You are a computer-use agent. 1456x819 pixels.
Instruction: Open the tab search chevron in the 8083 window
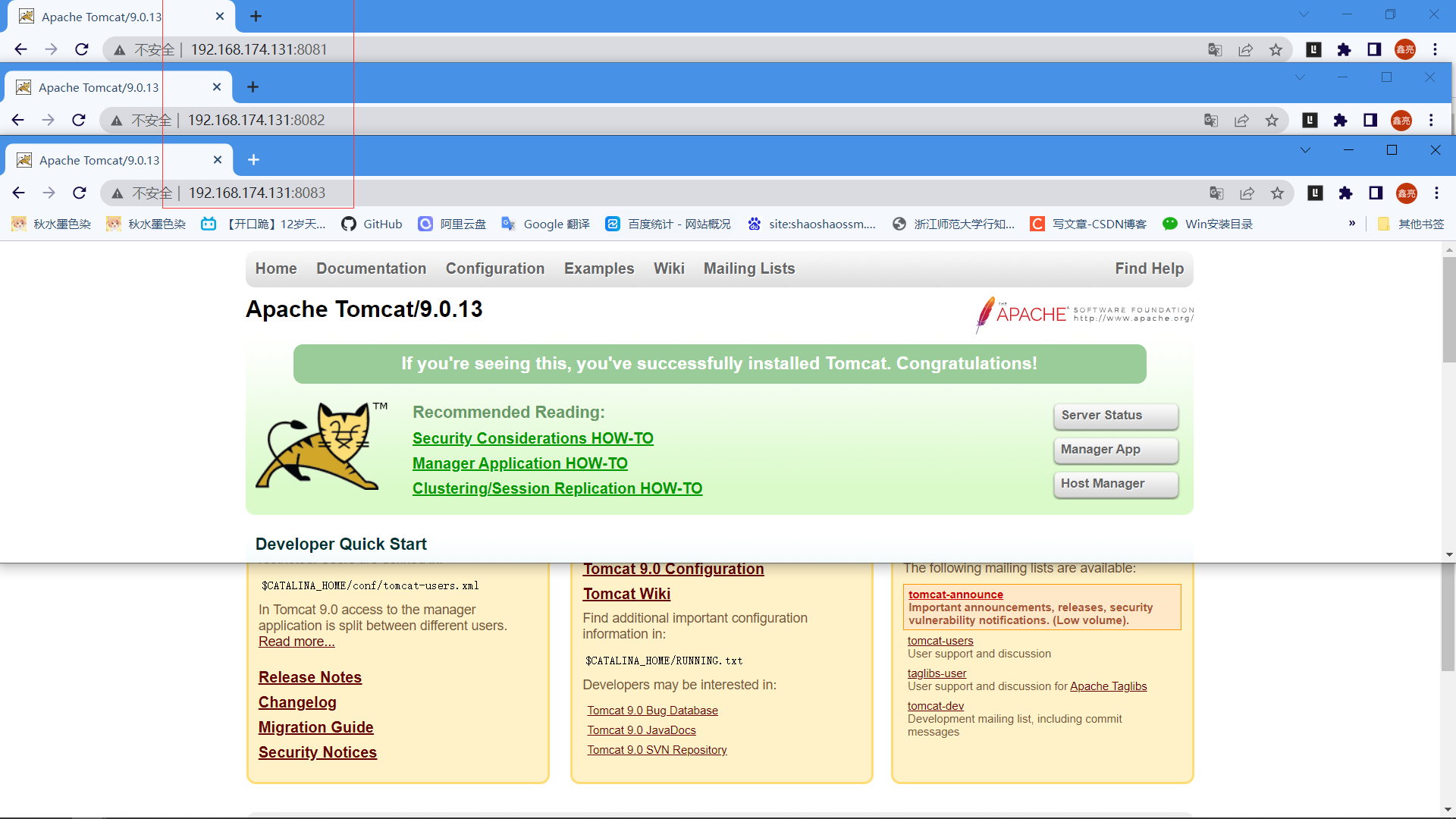click(1305, 150)
